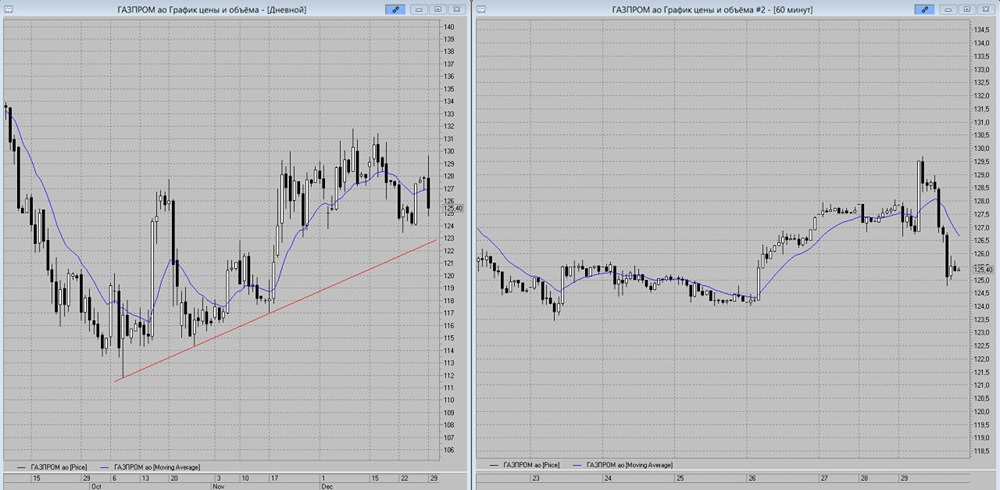Select the red trend line on the daily chart
Viewport: 1000px width, 490px height.
[274, 311]
